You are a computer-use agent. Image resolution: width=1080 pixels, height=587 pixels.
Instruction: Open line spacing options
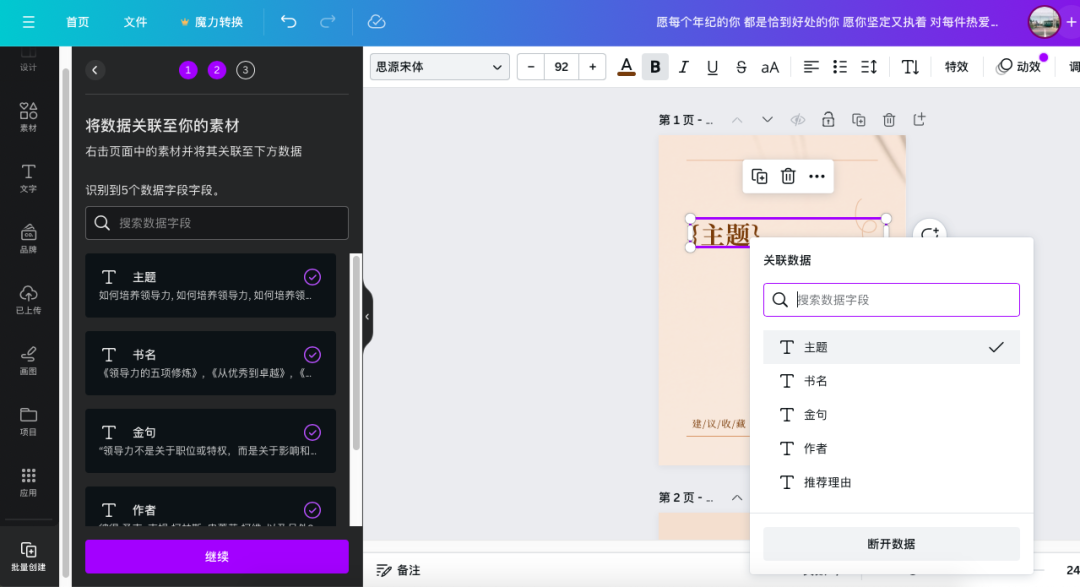(x=869, y=67)
